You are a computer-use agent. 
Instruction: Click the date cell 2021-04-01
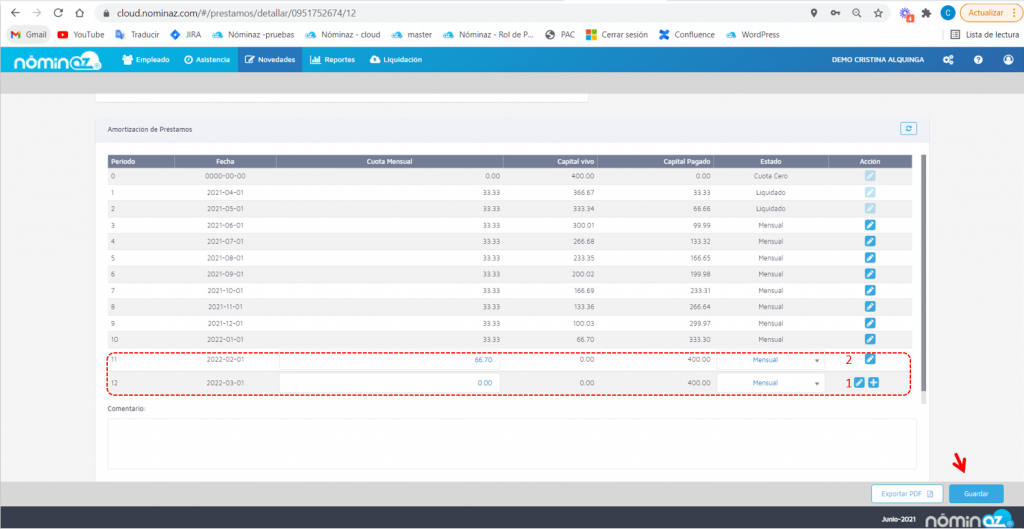225,192
